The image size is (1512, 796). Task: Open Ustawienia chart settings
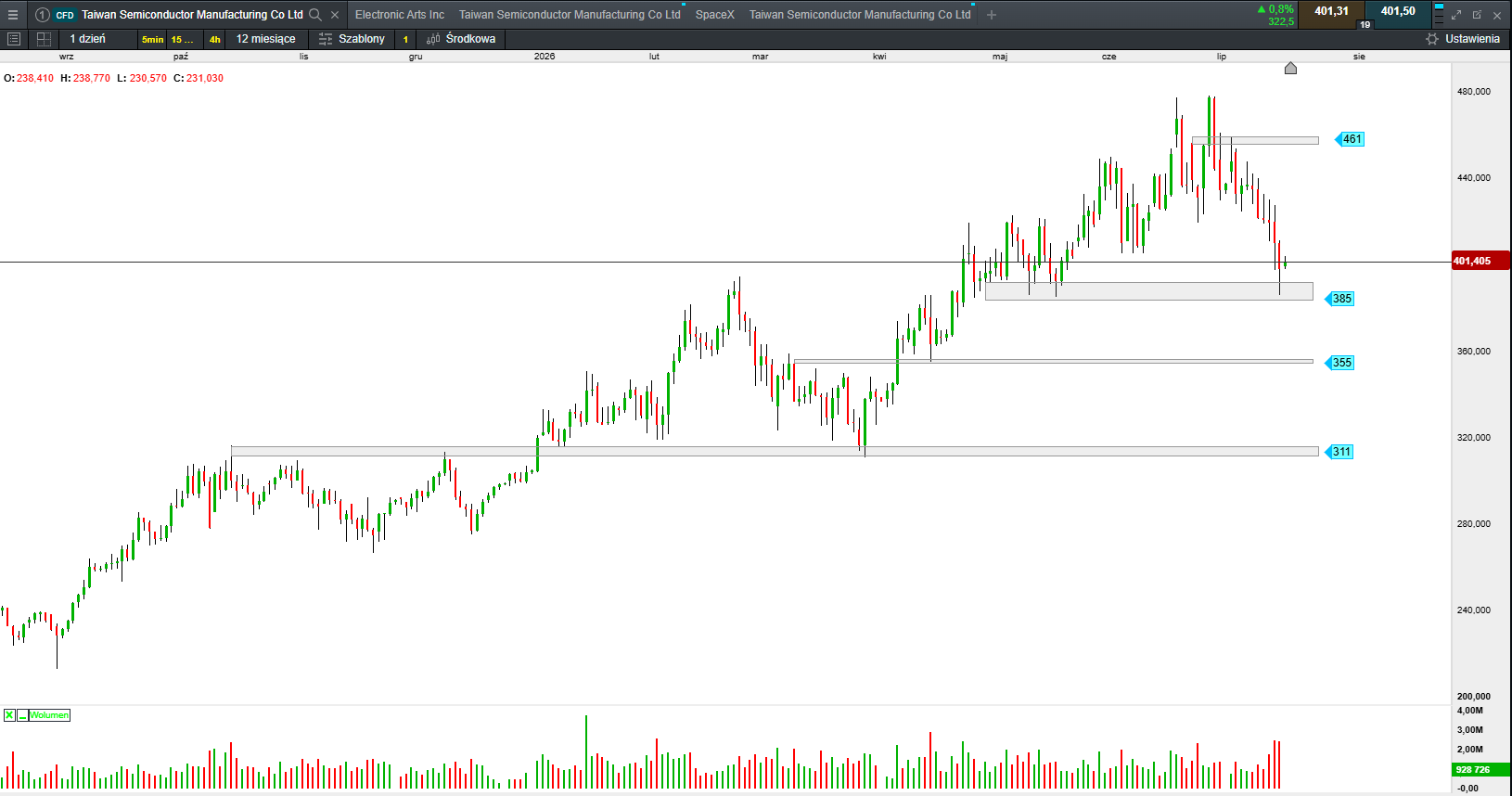pos(1463,39)
